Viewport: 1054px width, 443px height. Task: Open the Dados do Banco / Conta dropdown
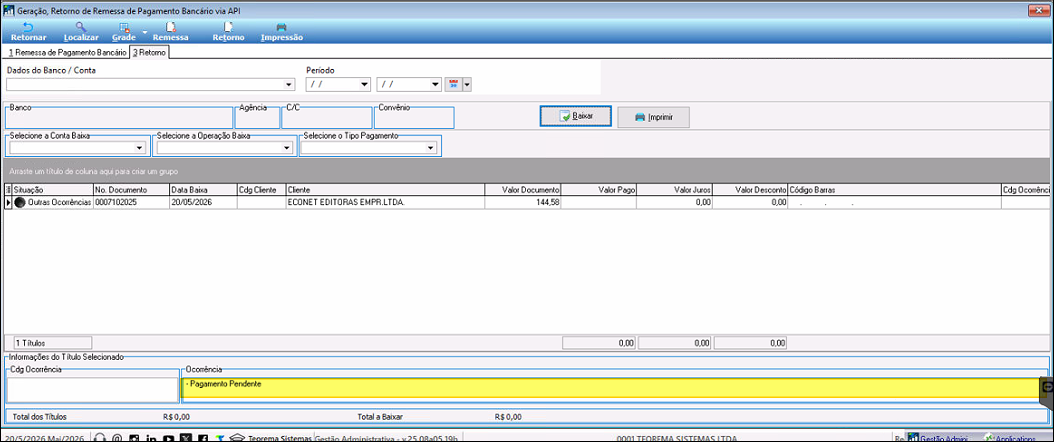click(x=289, y=85)
